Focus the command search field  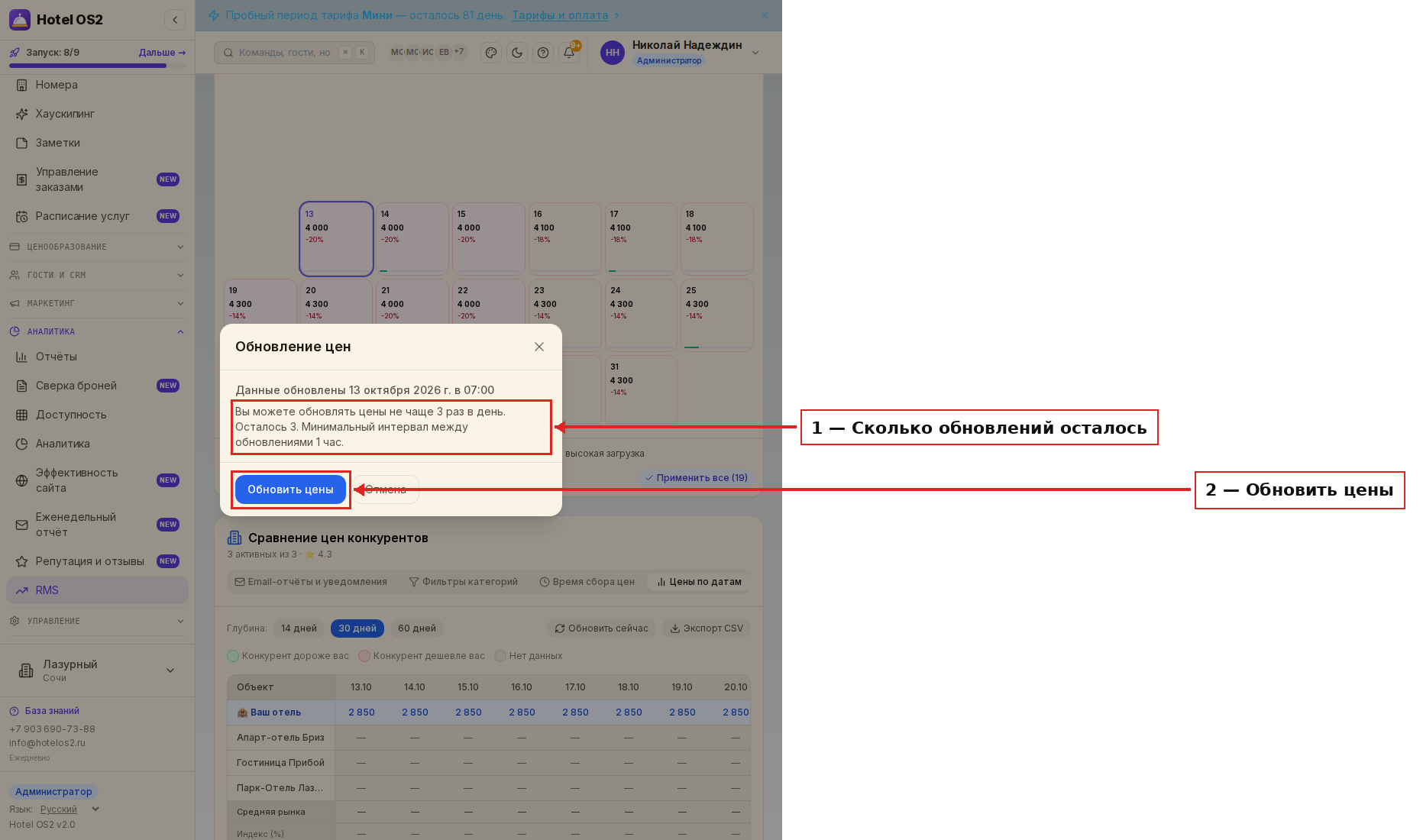pos(294,53)
